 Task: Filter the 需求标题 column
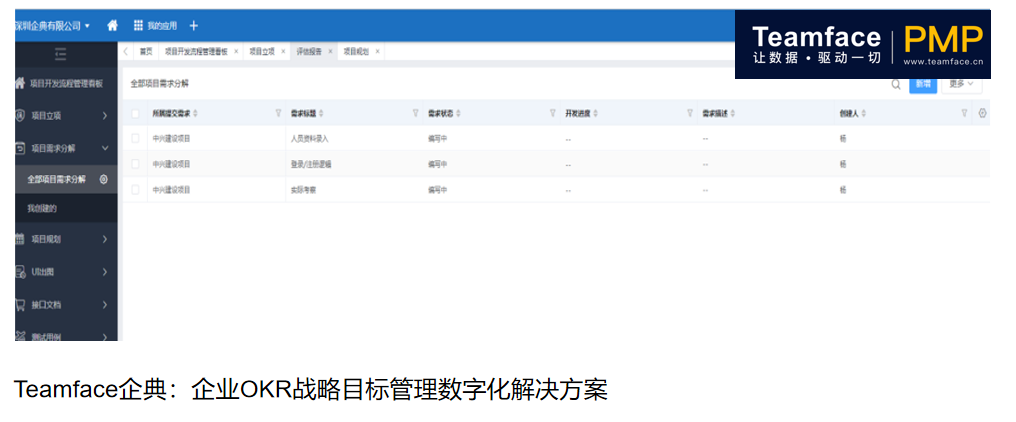click(x=415, y=113)
